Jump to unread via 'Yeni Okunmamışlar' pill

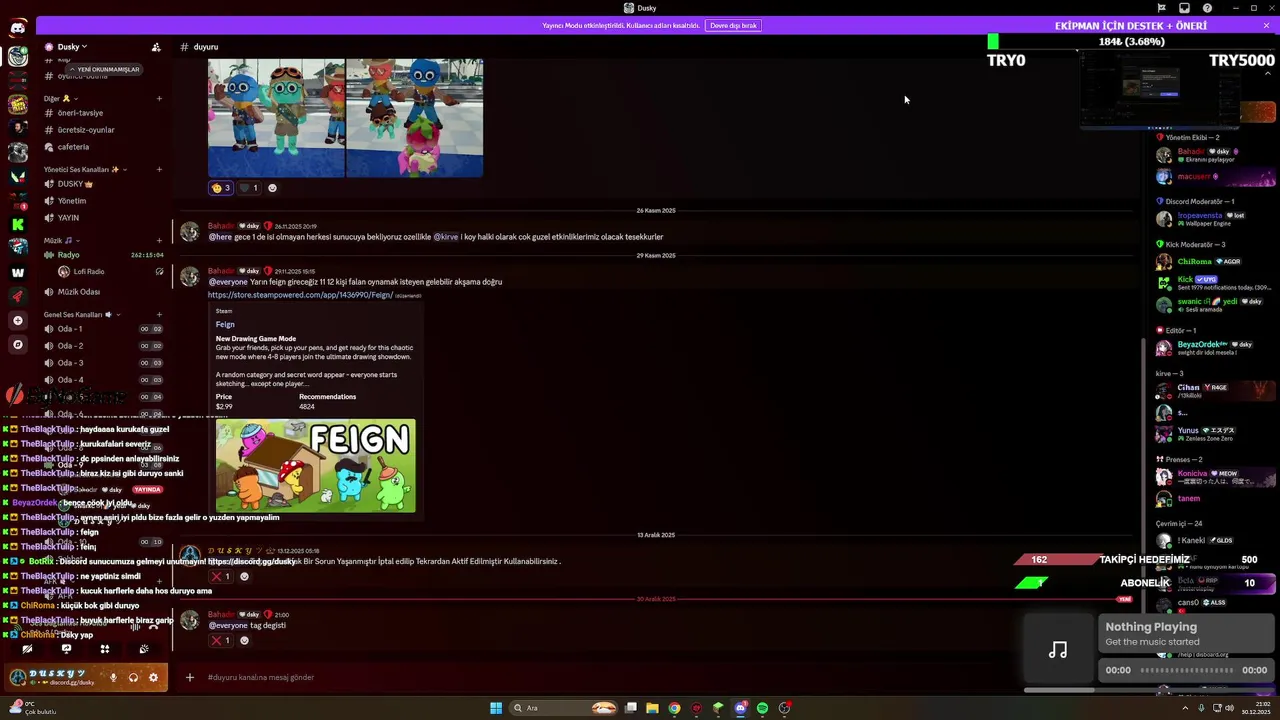tap(105, 69)
